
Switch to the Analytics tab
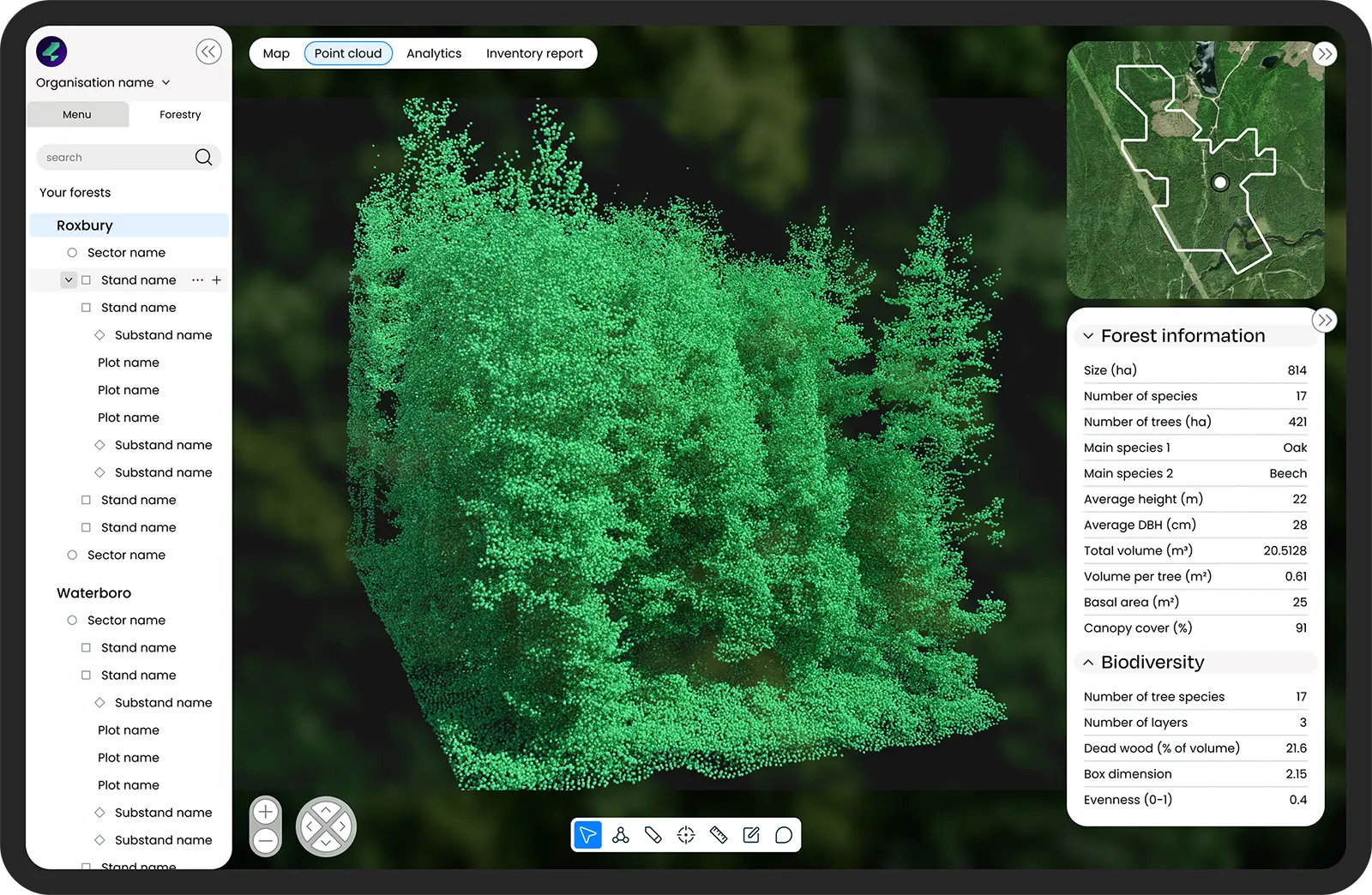[434, 53]
